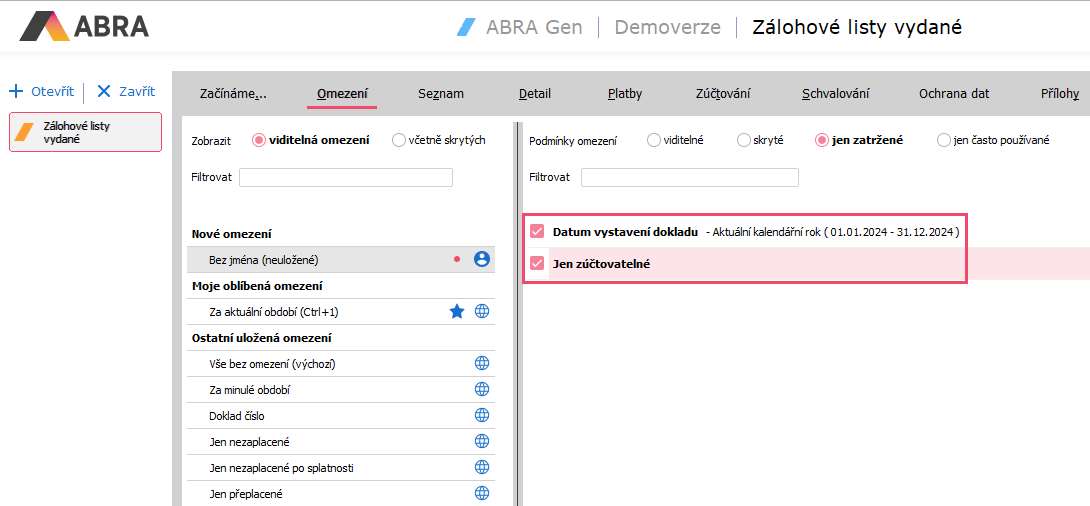Switch to the Seznam tab

[441, 94]
